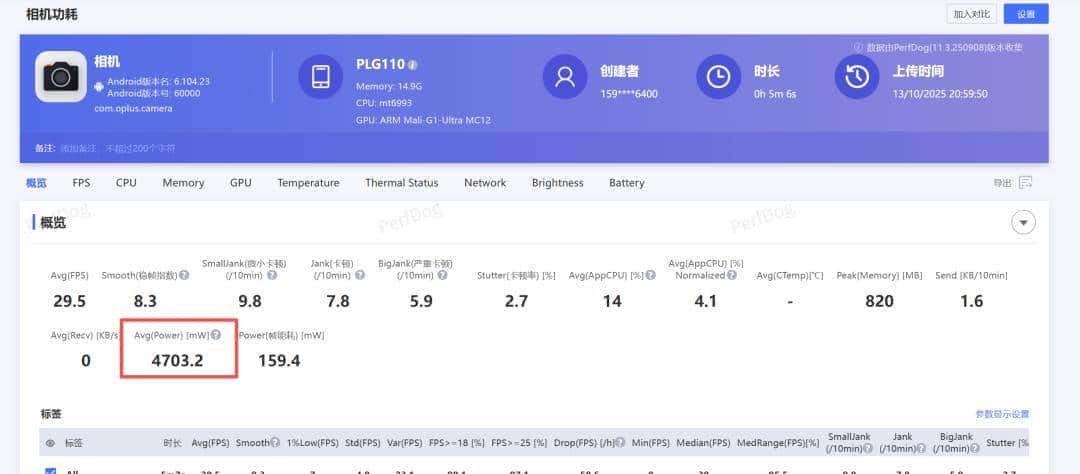This screenshot has height=474, width=1080.
Task: Open help icon beside SmallJank overview metric
Action: click(x=272, y=276)
